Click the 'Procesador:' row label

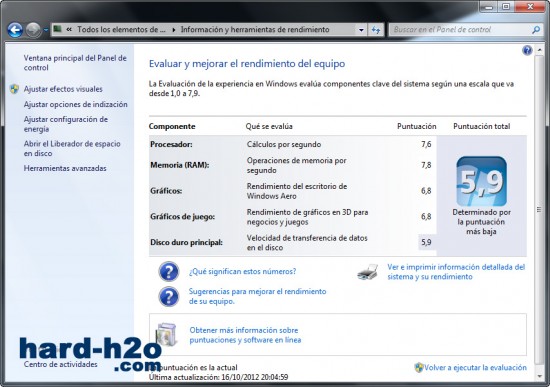(x=171, y=145)
